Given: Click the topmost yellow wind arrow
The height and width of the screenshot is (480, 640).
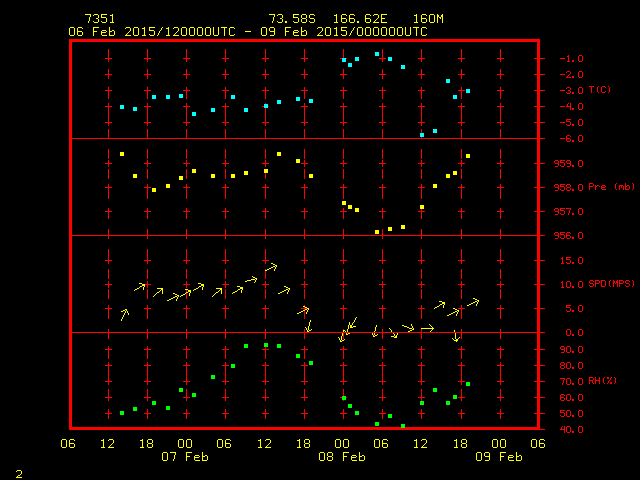Looking at the screenshot, I should pyautogui.click(x=270, y=267).
